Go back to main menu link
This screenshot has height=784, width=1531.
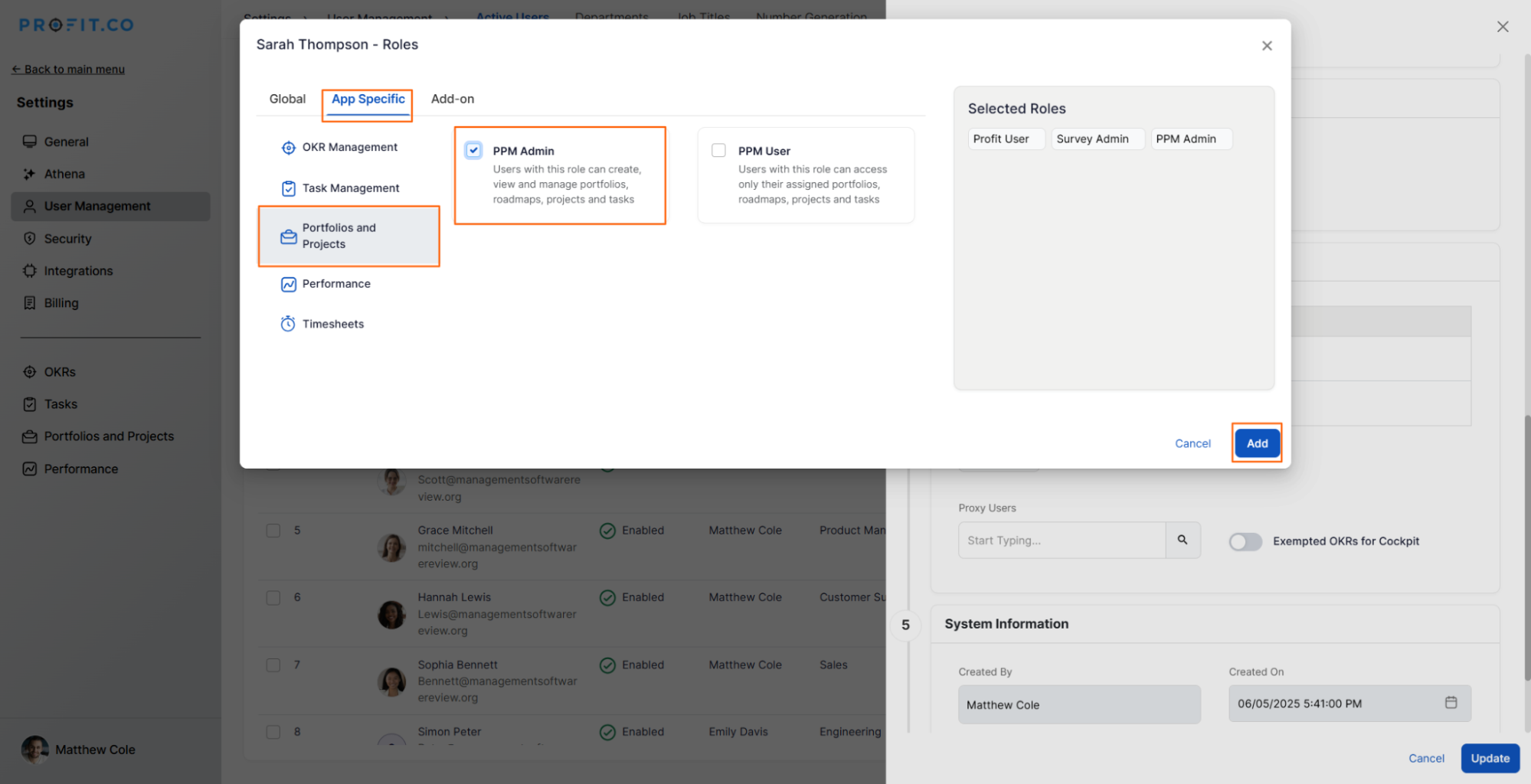pyautogui.click(x=68, y=70)
